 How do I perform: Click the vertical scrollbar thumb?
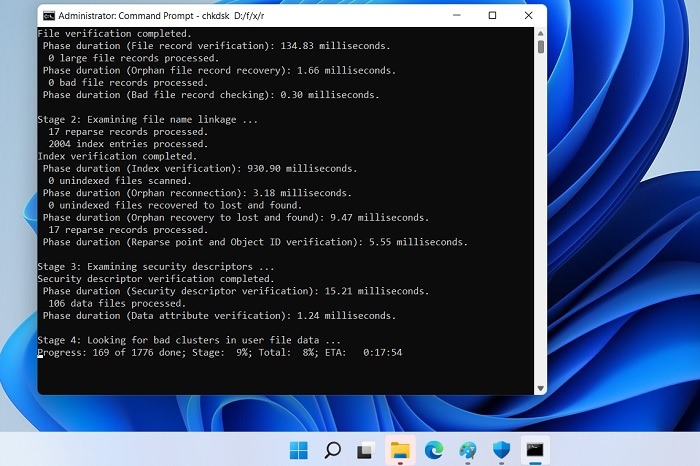[541, 47]
